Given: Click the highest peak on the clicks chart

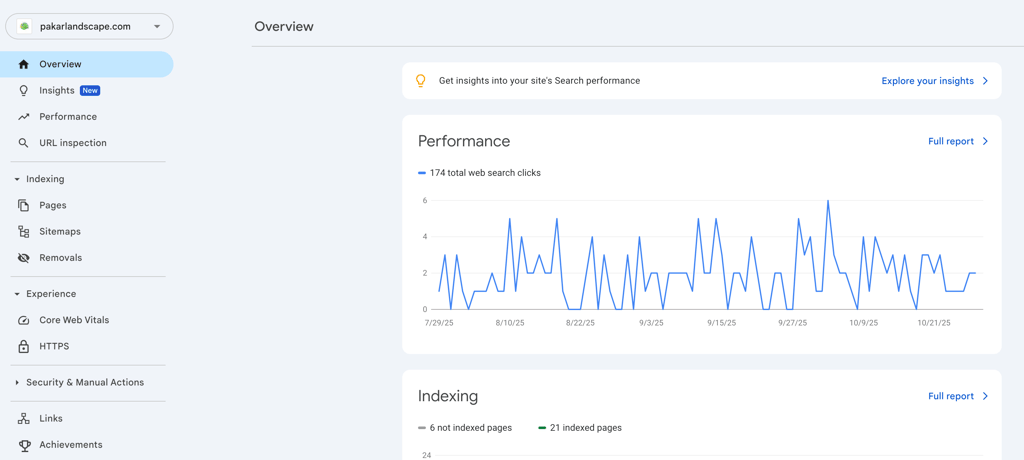Looking at the screenshot, I should [x=828, y=201].
